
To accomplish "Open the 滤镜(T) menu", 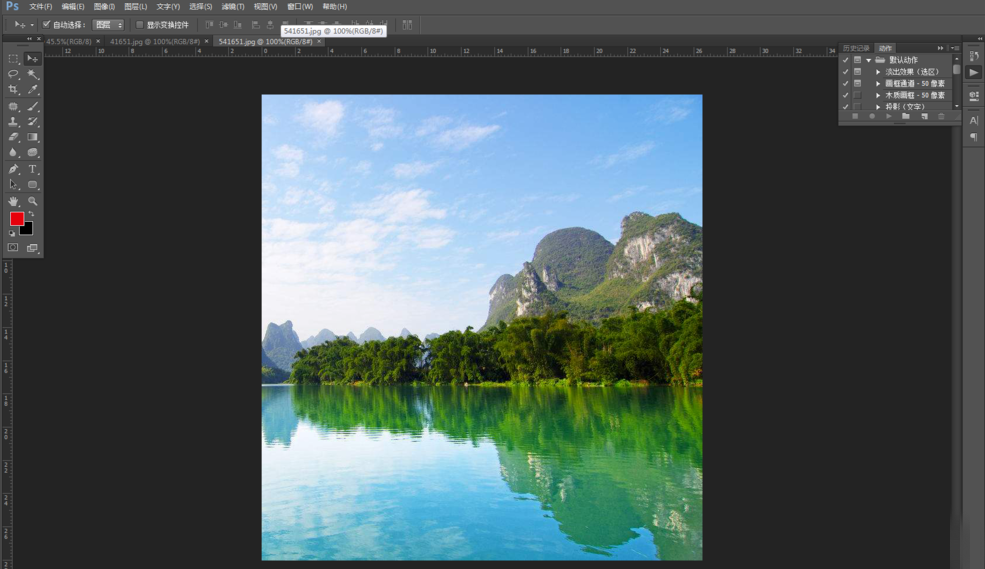I will (233, 7).
